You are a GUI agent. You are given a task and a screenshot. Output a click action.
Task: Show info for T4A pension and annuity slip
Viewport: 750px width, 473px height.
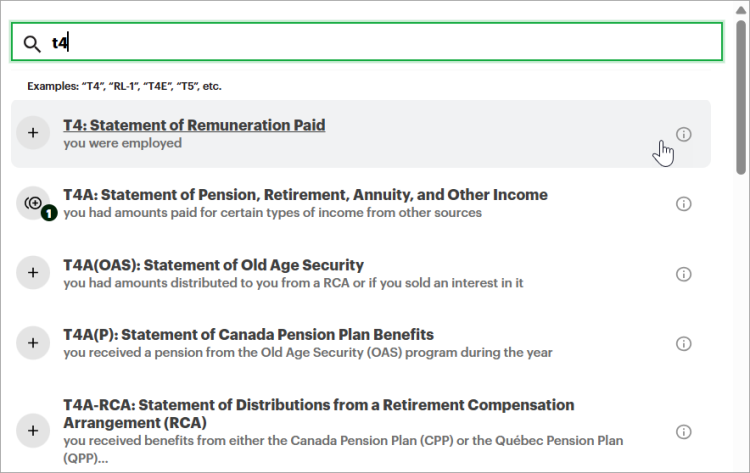click(684, 204)
